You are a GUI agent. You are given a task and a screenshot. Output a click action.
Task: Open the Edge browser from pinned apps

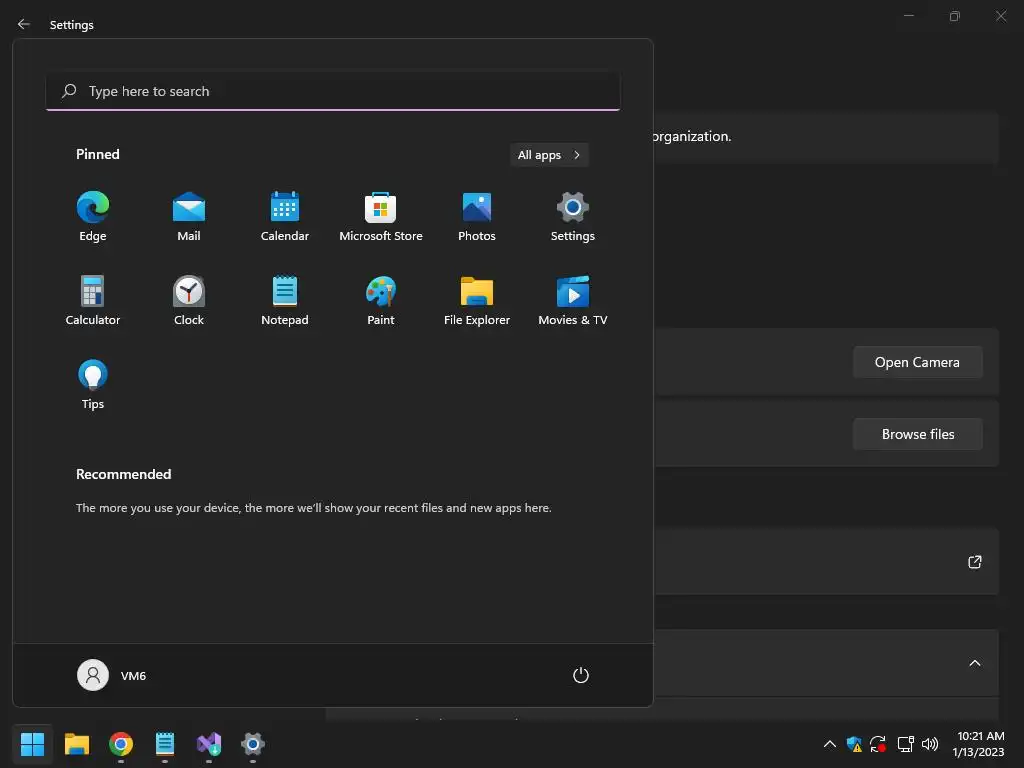click(x=93, y=217)
